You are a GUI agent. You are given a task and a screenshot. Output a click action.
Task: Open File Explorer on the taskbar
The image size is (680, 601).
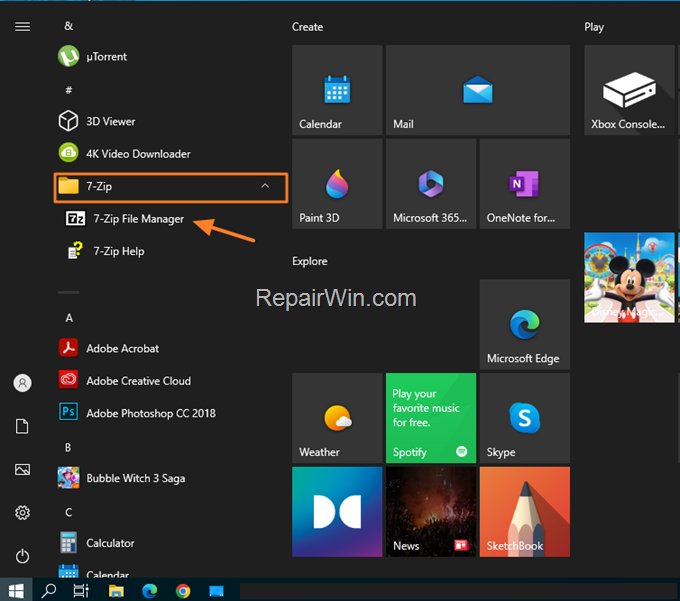pyautogui.click(x=116, y=591)
